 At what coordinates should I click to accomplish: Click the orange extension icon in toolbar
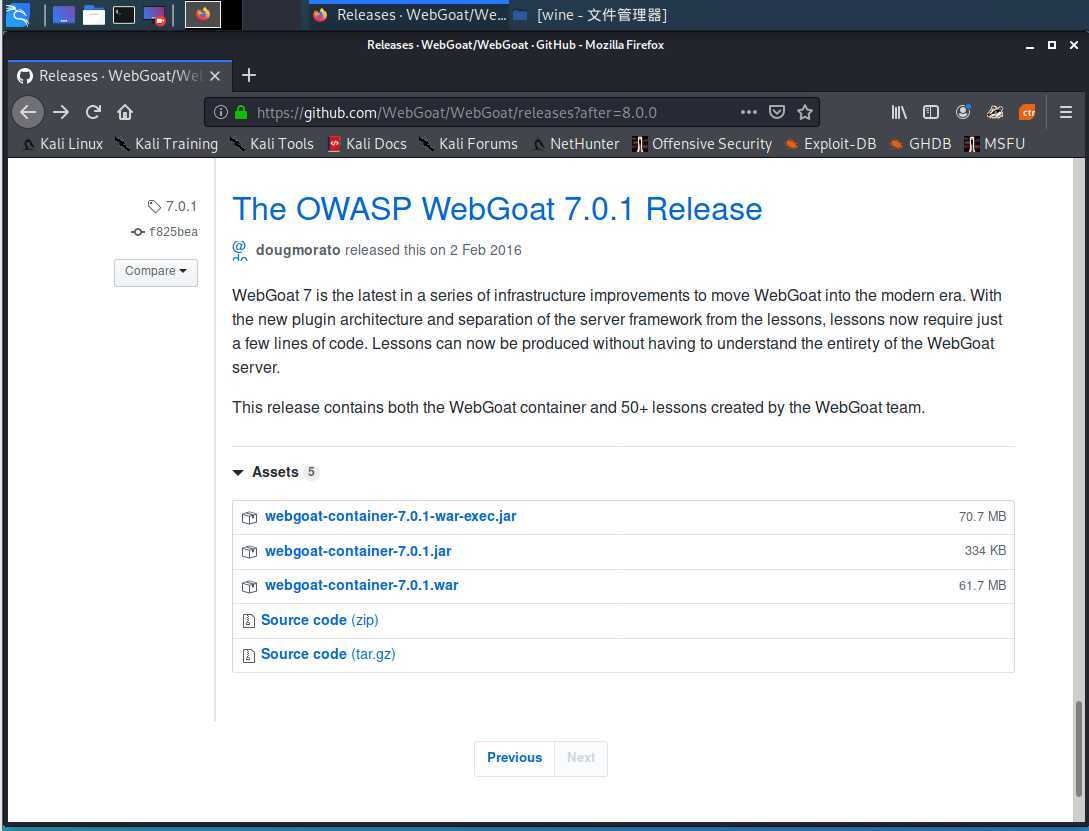1027,112
